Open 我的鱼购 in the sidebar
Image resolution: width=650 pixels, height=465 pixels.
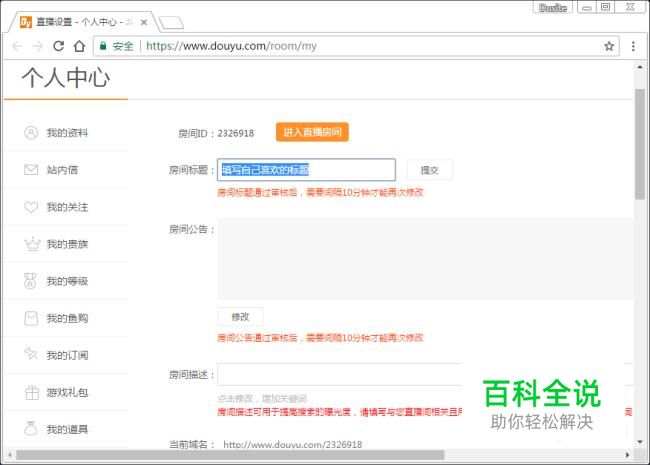point(66,318)
